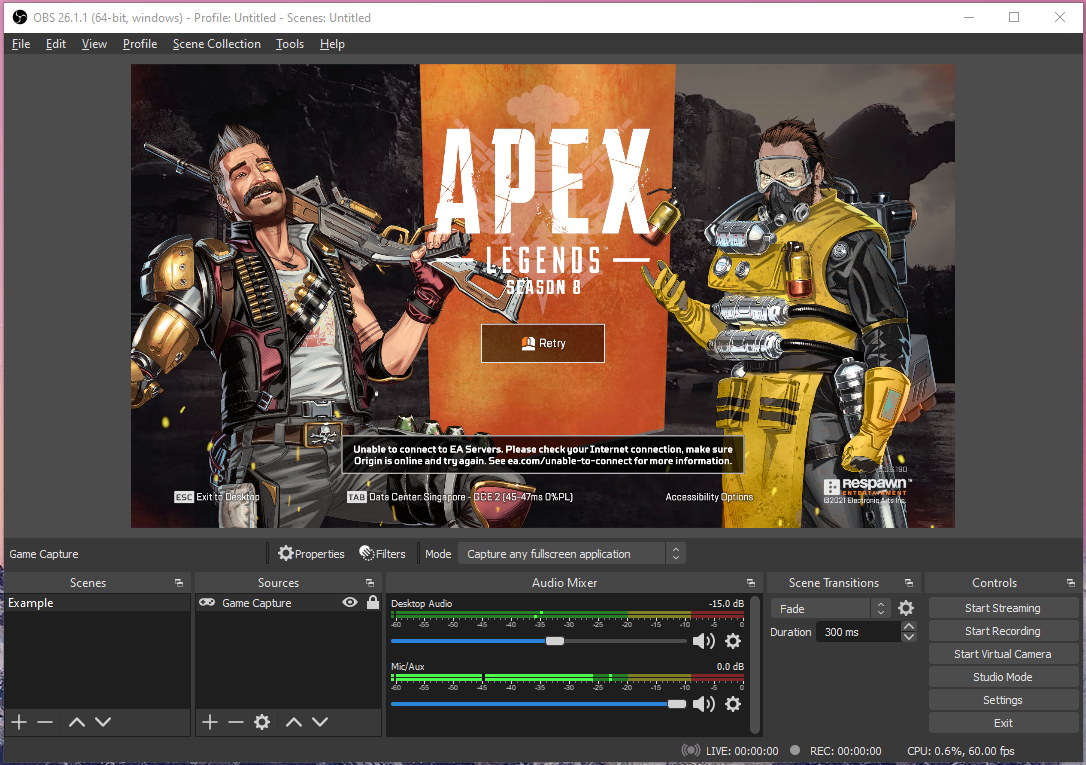The image size is (1086, 765).
Task: Enter Studio Mode
Action: (x=1002, y=677)
